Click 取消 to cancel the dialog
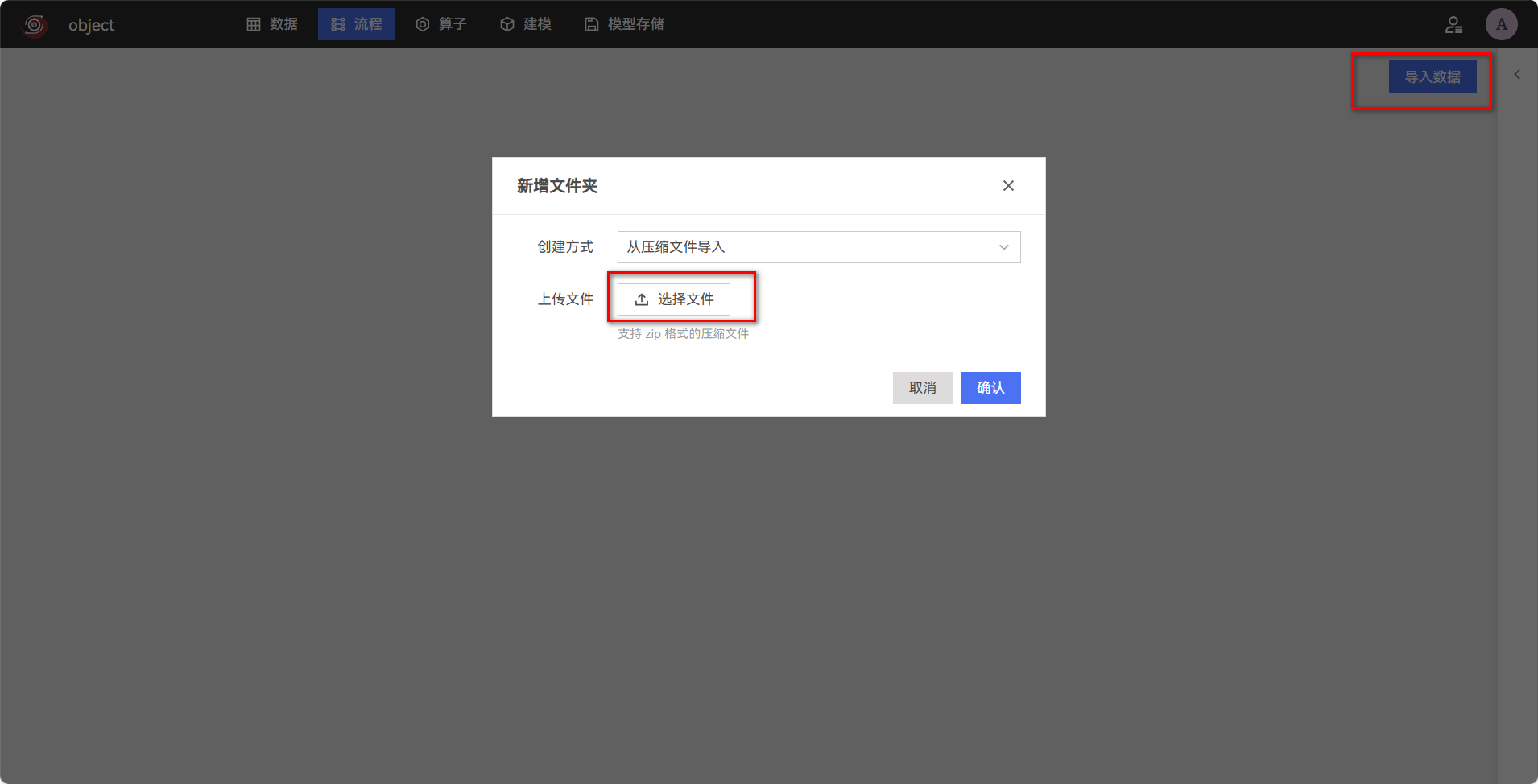The width and height of the screenshot is (1538, 784). pyautogui.click(x=923, y=388)
